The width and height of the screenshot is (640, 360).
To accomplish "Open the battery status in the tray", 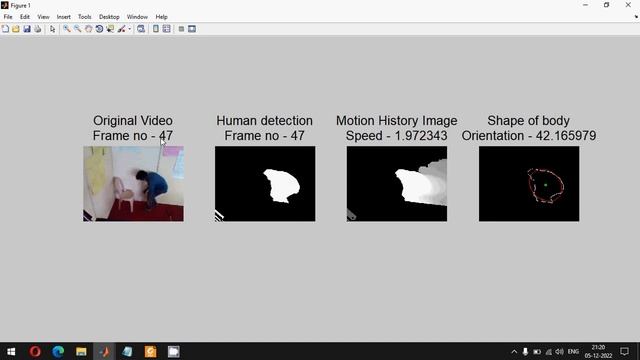I will coord(537,351).
